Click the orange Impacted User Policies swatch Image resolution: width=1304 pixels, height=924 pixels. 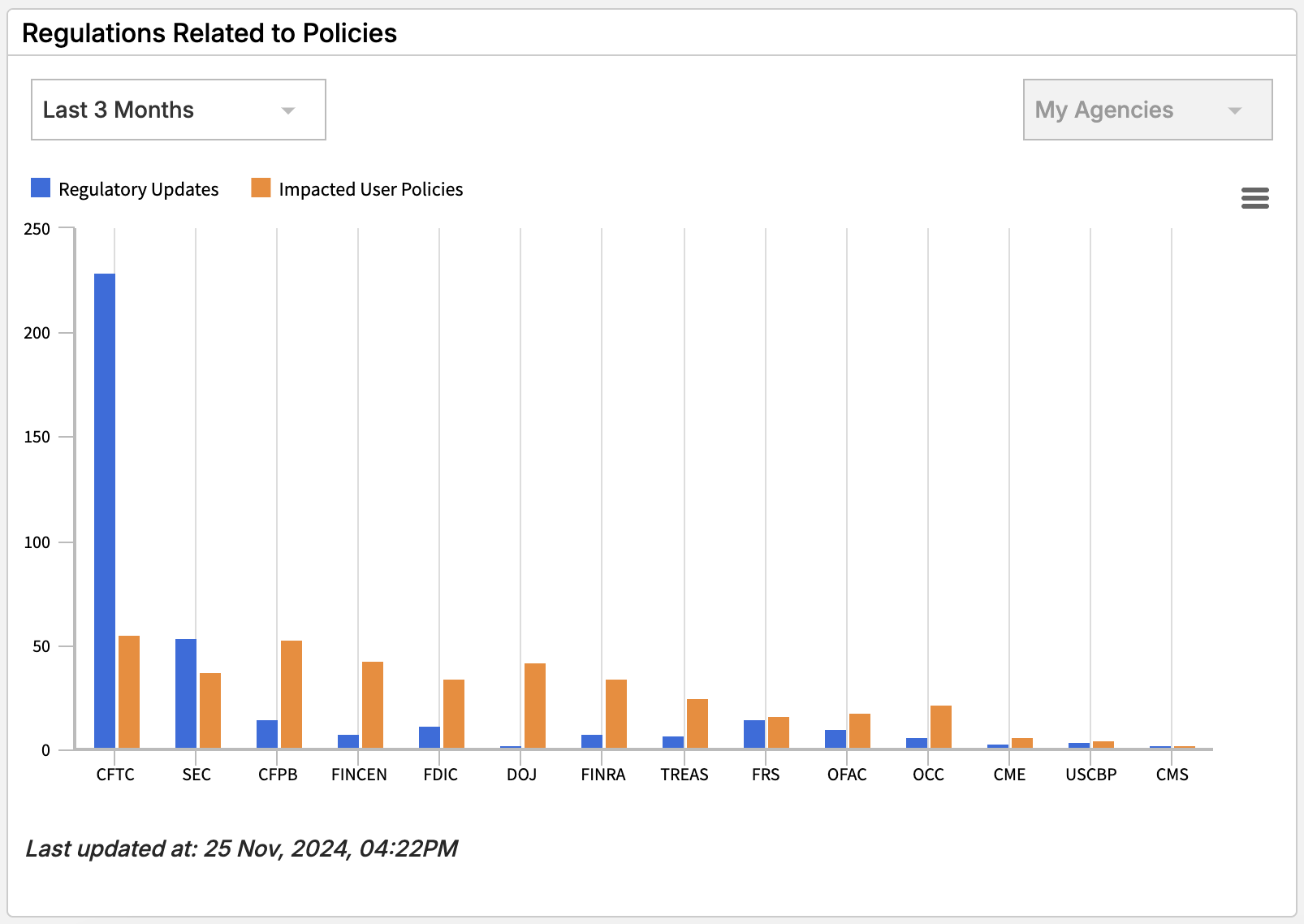tap(261, 188)
